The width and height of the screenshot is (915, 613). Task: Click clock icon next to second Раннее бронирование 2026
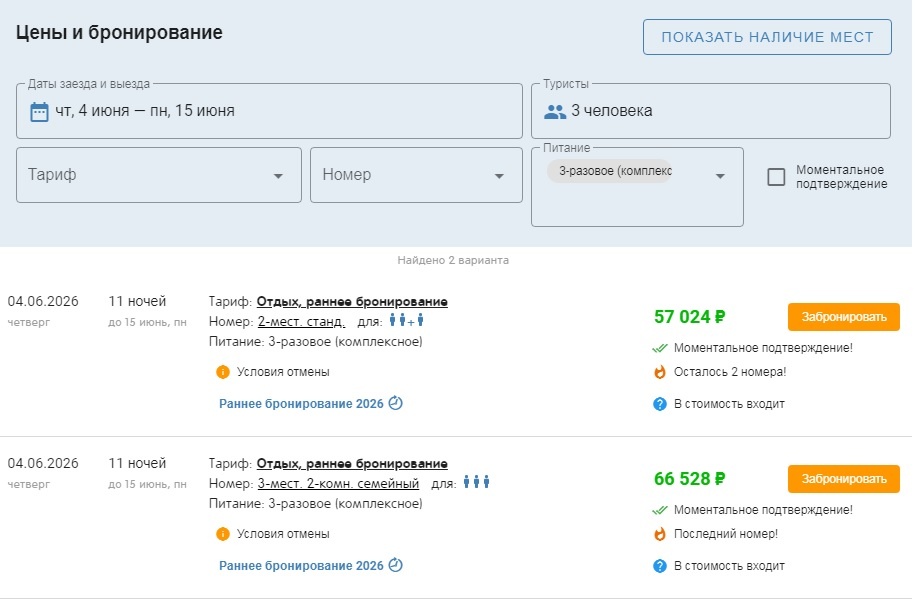coord(395,566)
